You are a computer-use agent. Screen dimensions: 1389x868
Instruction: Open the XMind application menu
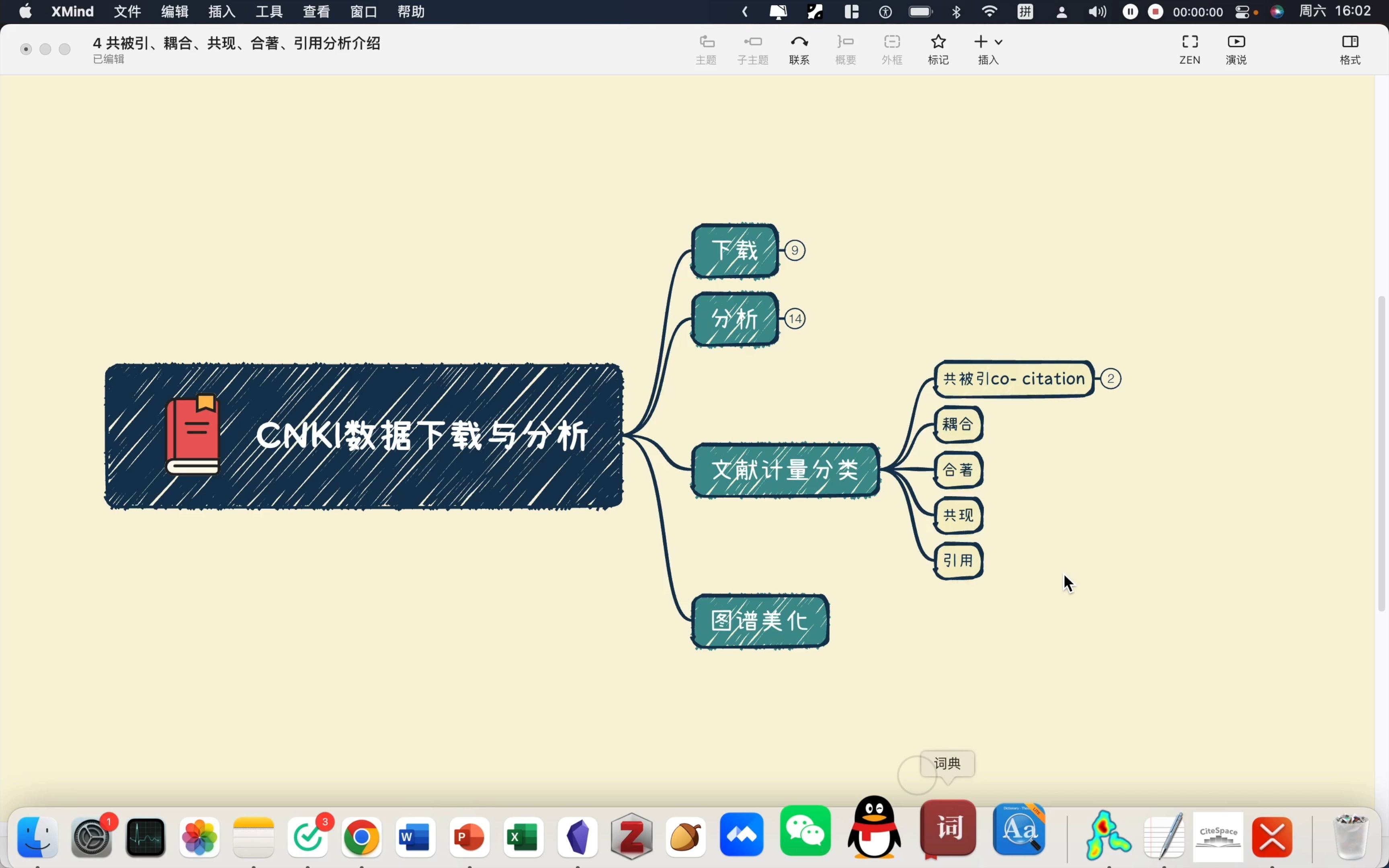pos(72,12)
